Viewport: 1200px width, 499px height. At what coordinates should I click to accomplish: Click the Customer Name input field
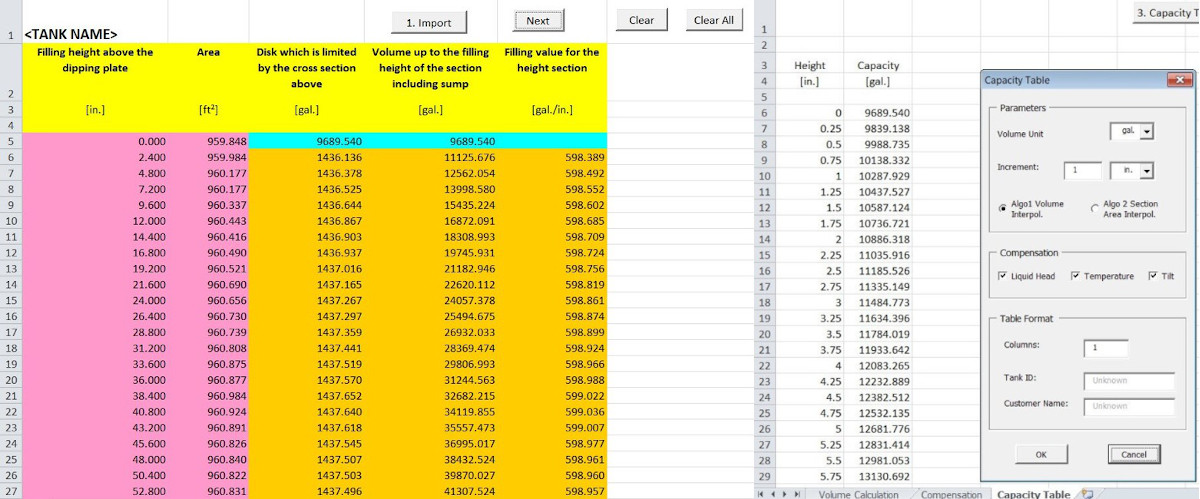(1129, 406)
